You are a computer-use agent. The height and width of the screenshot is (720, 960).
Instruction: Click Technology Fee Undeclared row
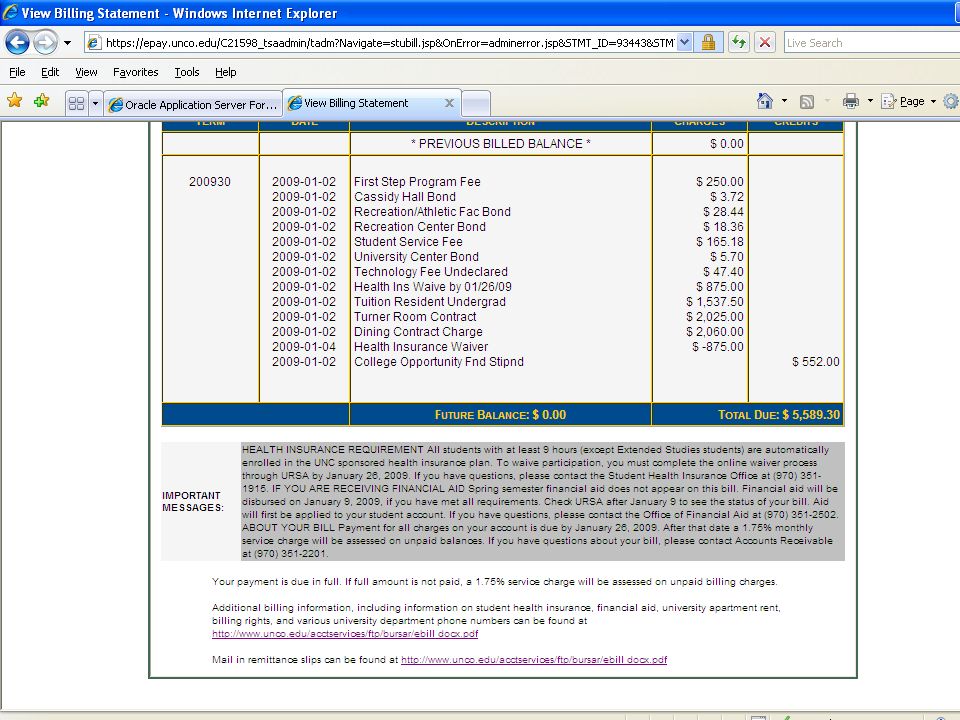click(x=430, y=272)
